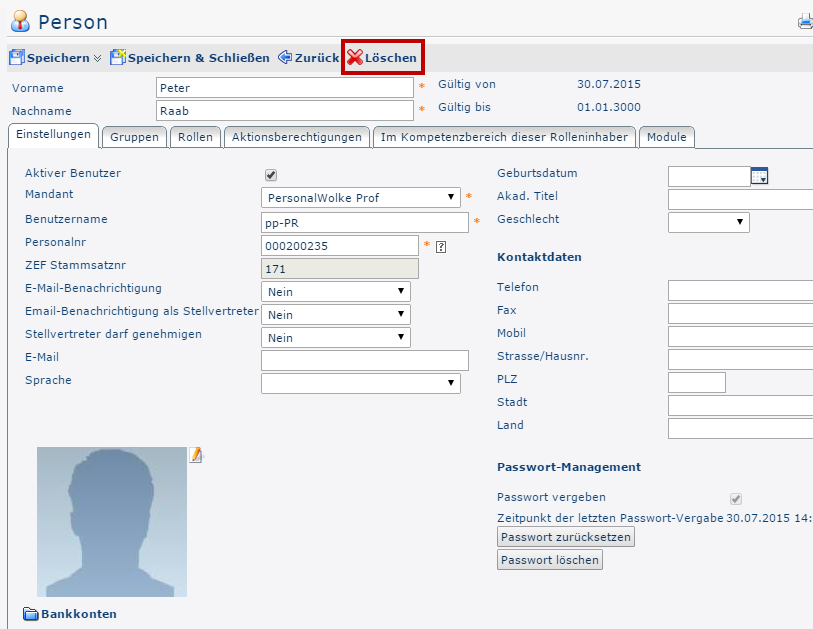Open the Sprache dropdown
This screenshot has width=813, height=629.
(361, 383)
